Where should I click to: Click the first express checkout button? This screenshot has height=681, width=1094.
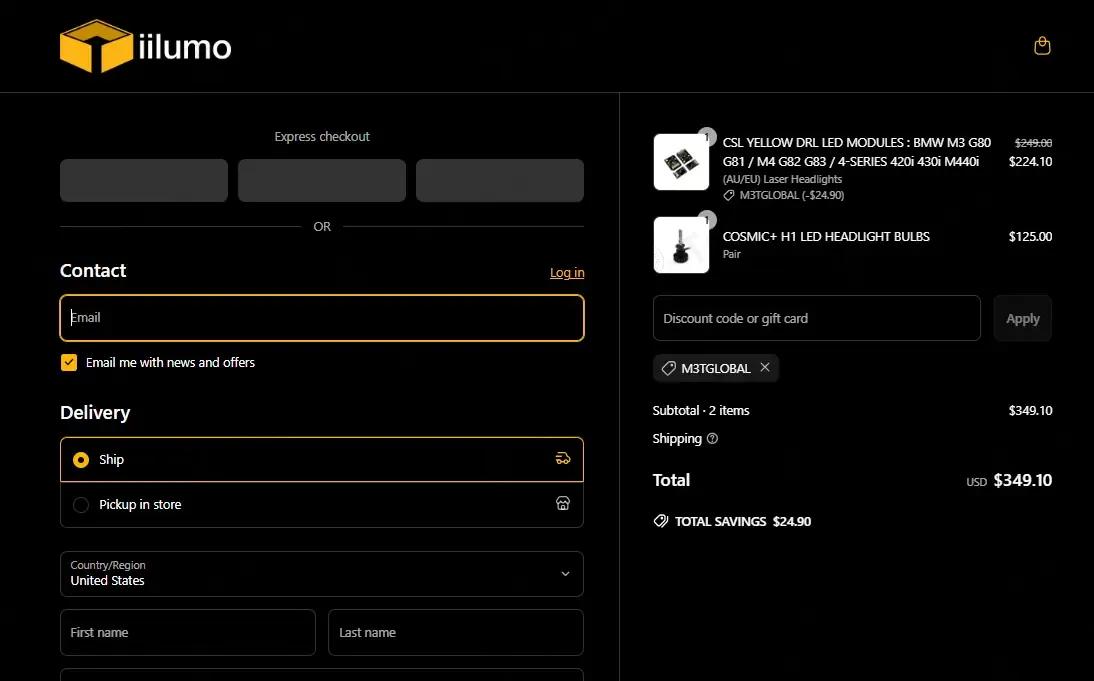(x=144, y=181)
